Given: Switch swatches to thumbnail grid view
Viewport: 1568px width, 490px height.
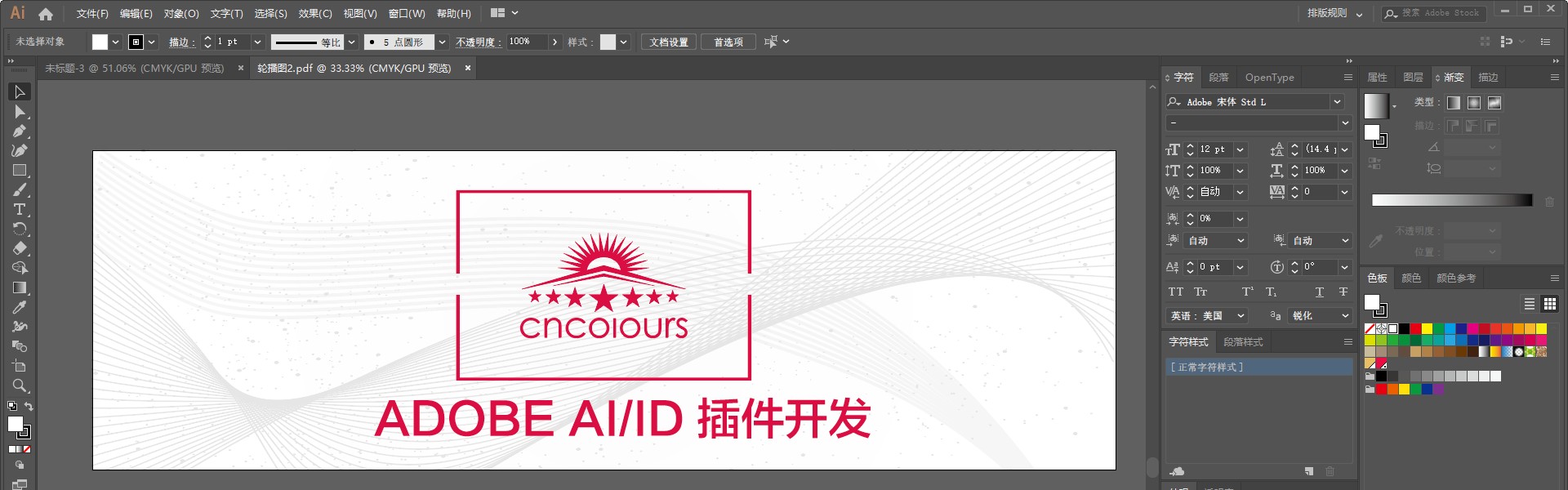Looking at the screenshot, I should [1550, 304].
